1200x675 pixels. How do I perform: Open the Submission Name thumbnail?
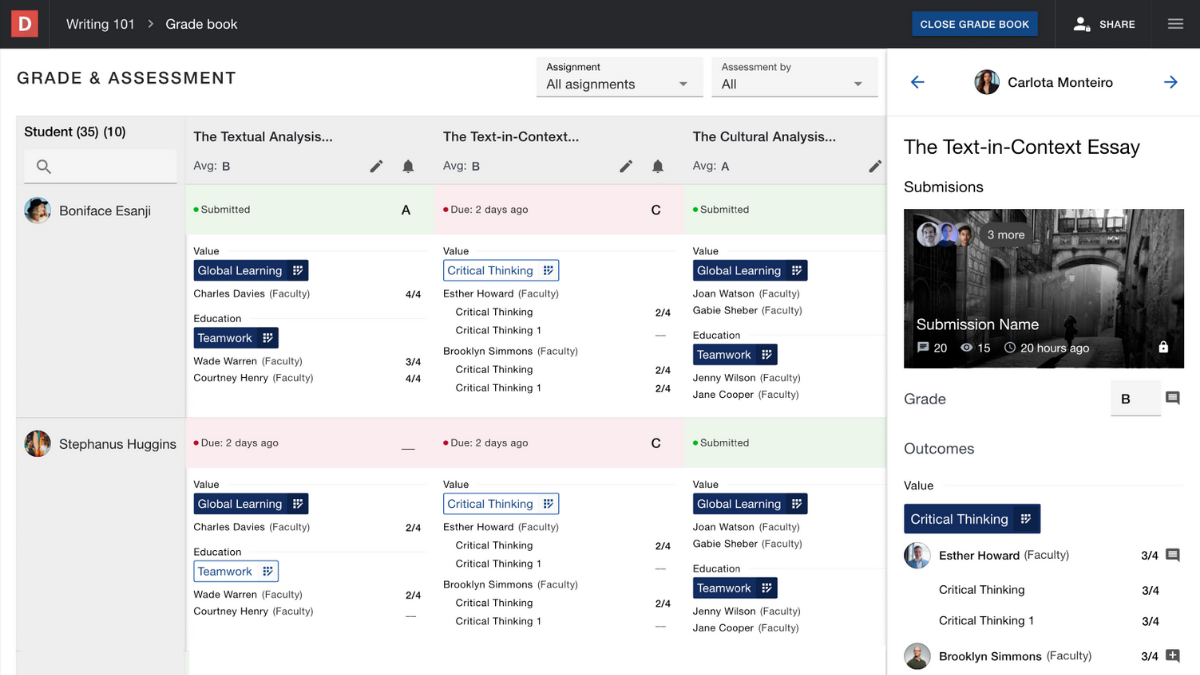click(x=1043, y=288)
